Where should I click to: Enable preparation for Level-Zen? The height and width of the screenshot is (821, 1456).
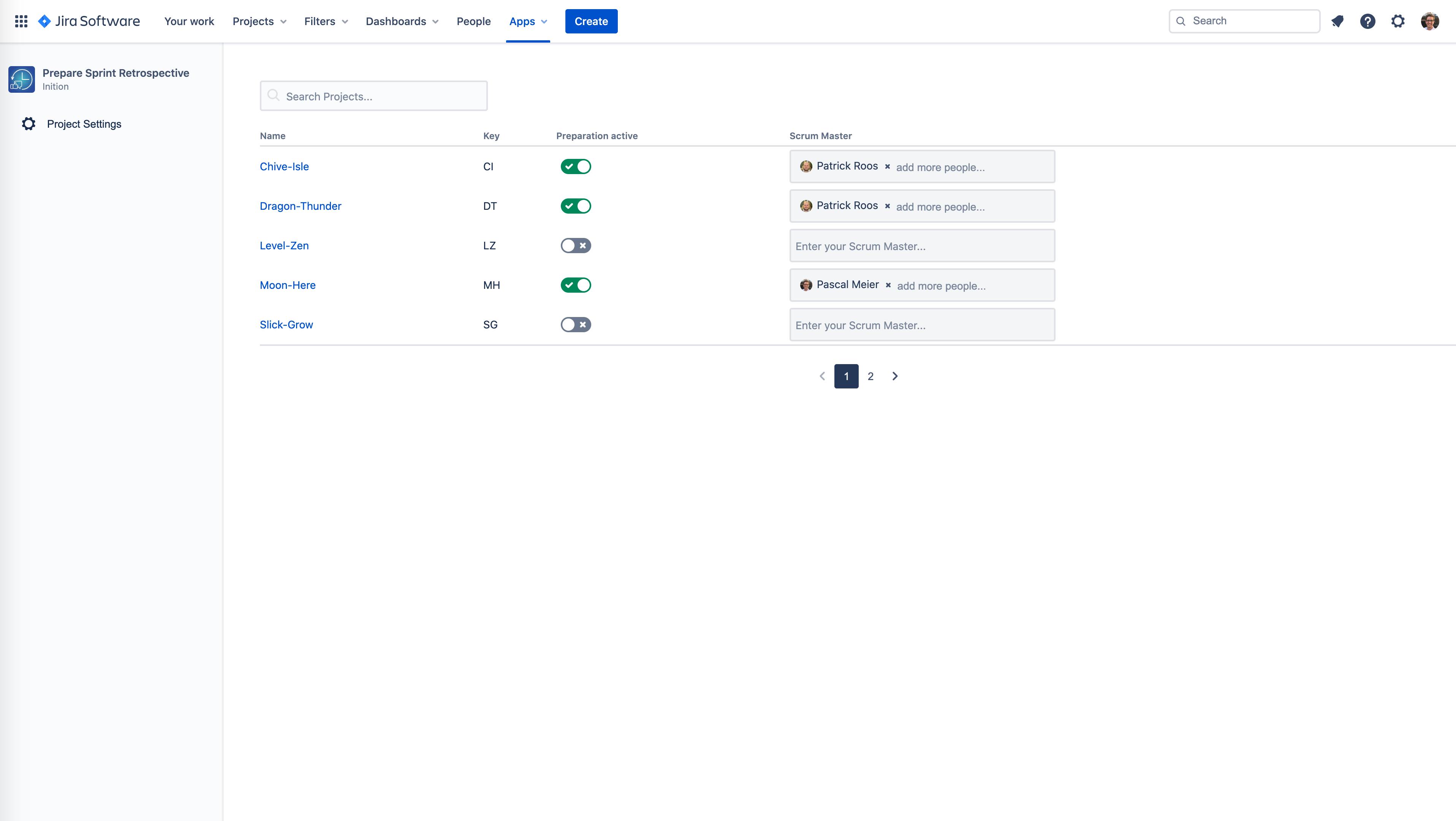(x=575, y=246)
